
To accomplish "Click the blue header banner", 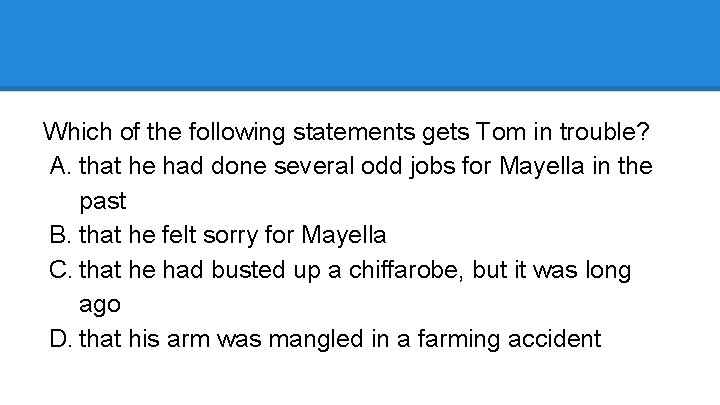I will click(360, 43).
